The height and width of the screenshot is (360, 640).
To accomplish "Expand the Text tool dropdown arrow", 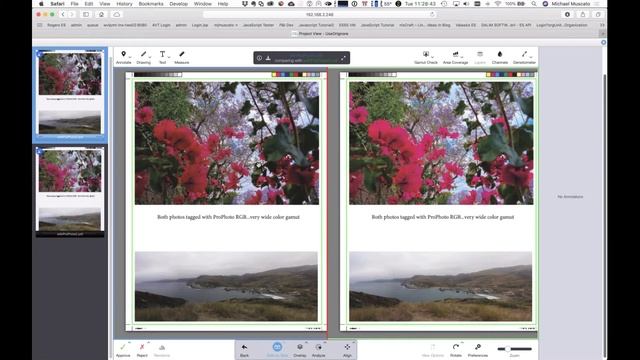I will click(169, 57).
